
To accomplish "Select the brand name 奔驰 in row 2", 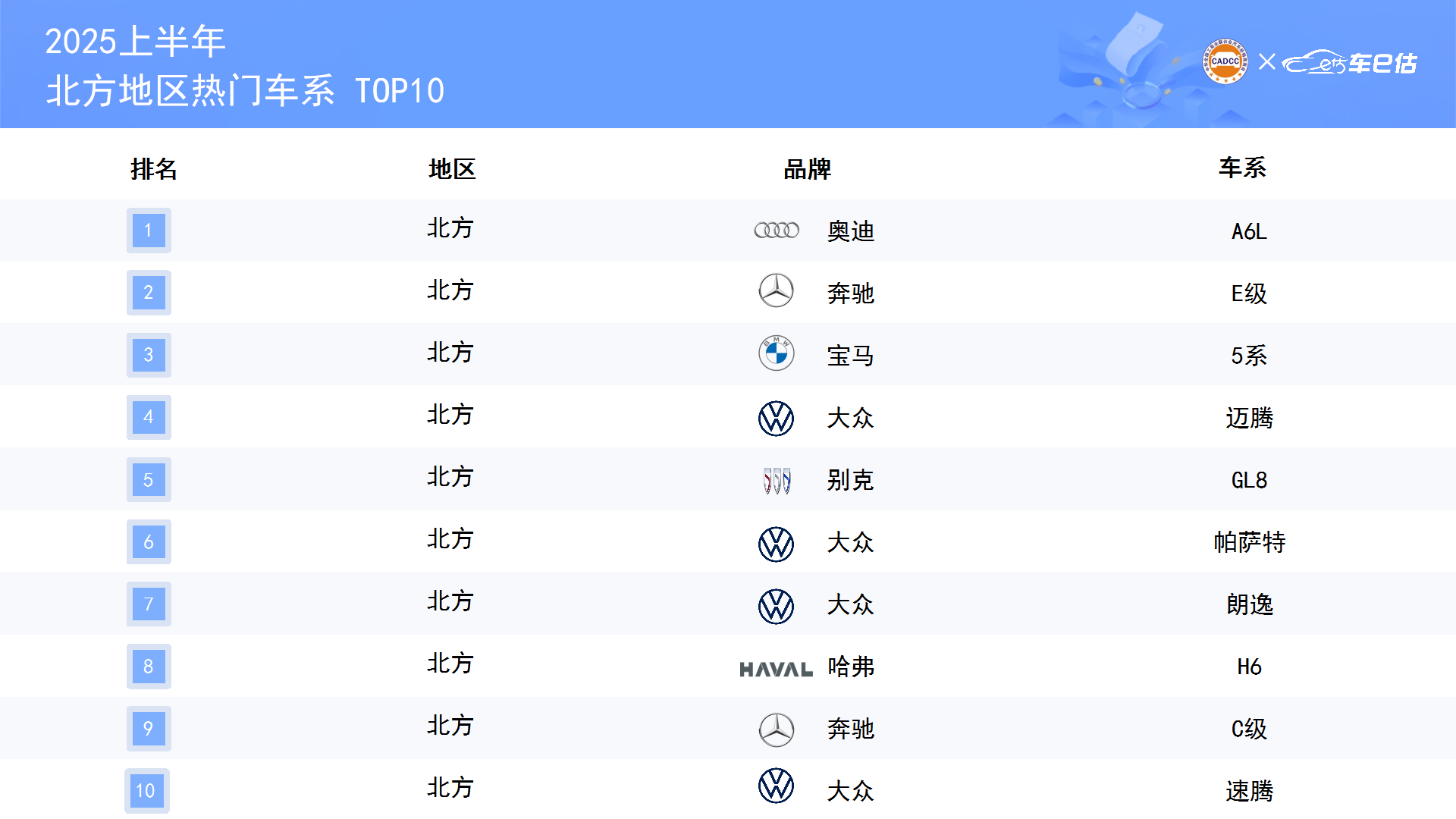I will click(851, 293).
